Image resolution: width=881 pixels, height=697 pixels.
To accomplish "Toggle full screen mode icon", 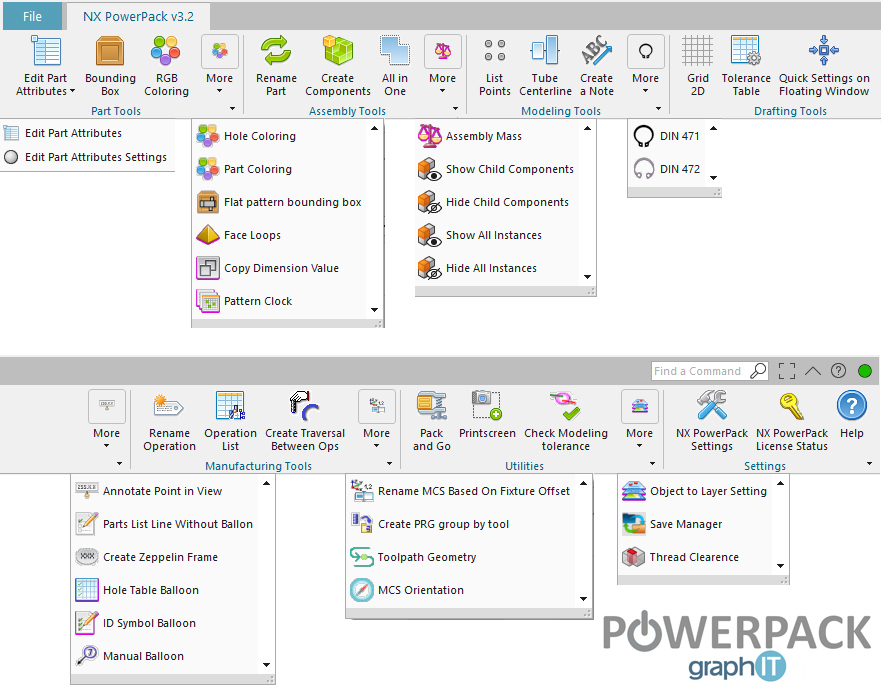I will [787, 371].
